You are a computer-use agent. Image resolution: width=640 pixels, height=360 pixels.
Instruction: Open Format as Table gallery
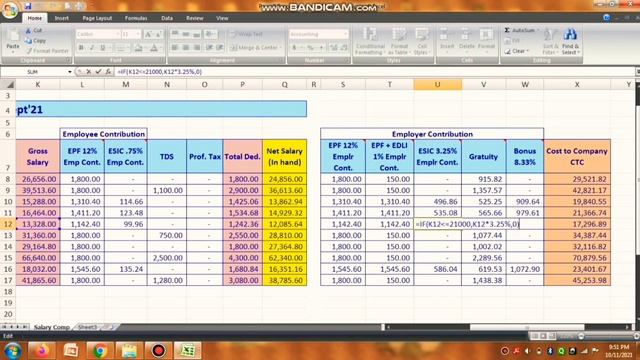(x=398, y=41)
